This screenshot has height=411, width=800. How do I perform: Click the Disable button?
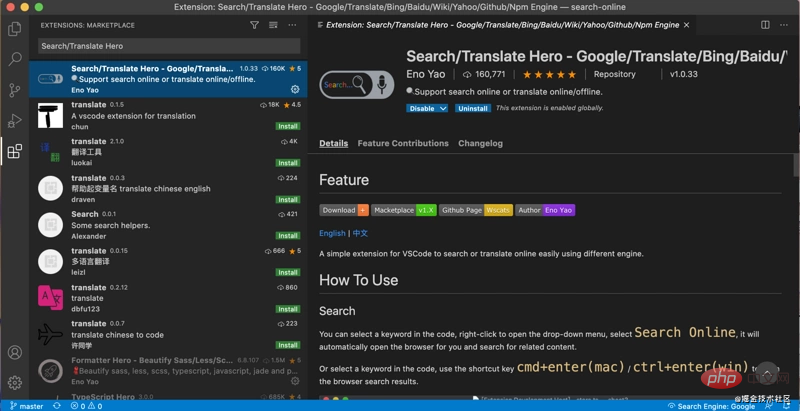click(x=421, y=108)
